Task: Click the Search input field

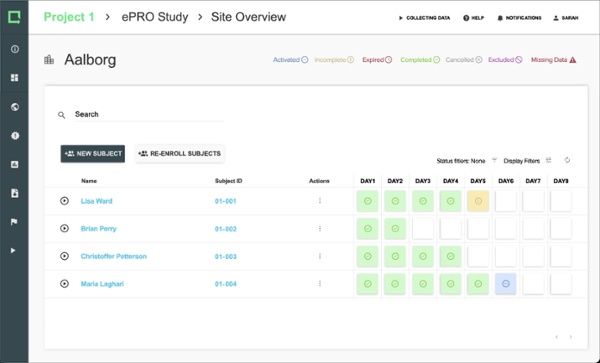Action: click(149, 114)
